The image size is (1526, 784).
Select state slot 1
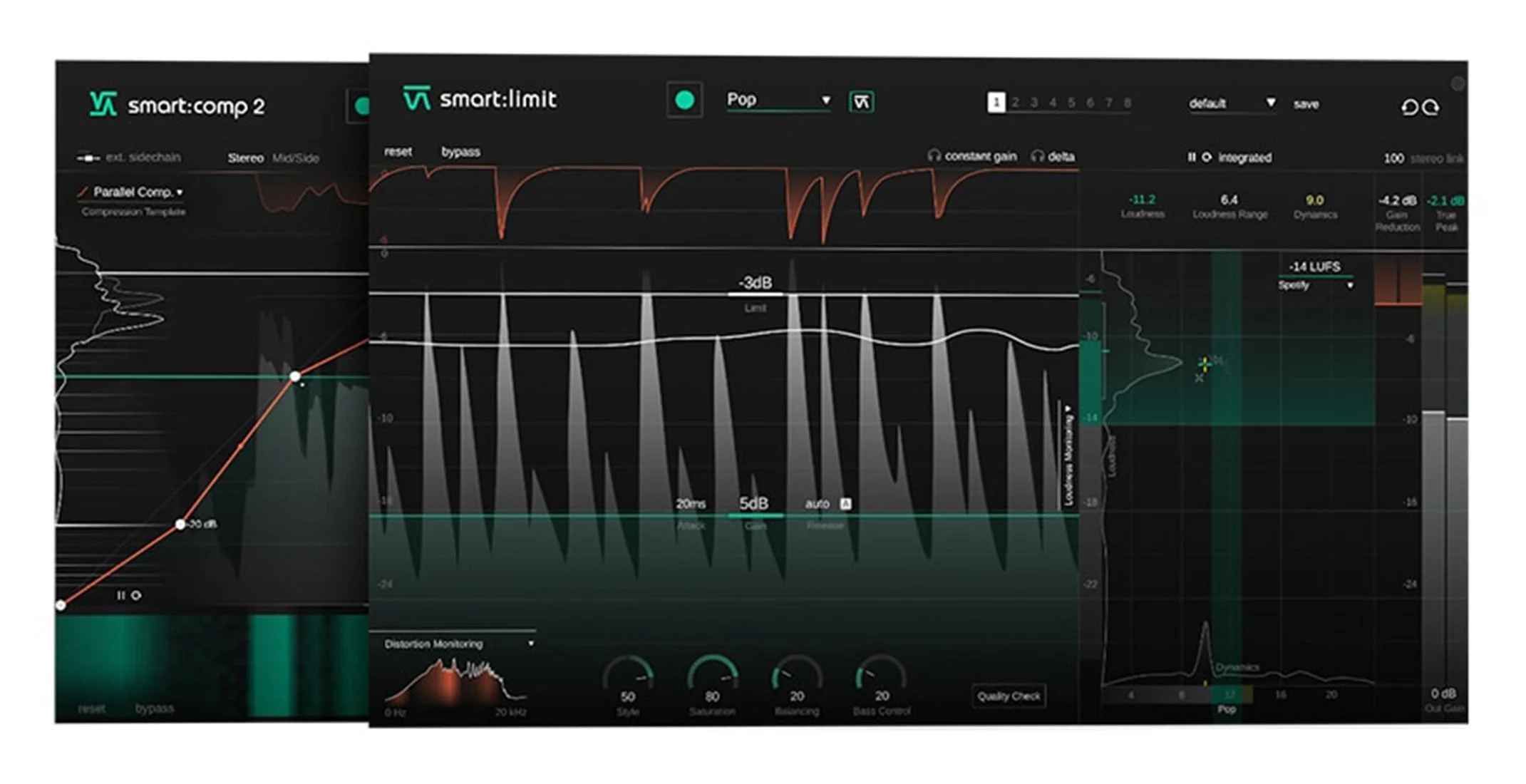tap(996, 103)
